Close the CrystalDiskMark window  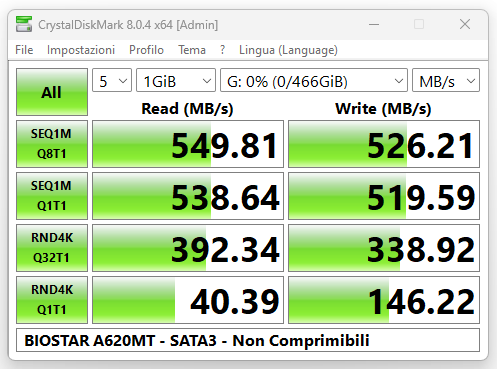pos(465,24)
